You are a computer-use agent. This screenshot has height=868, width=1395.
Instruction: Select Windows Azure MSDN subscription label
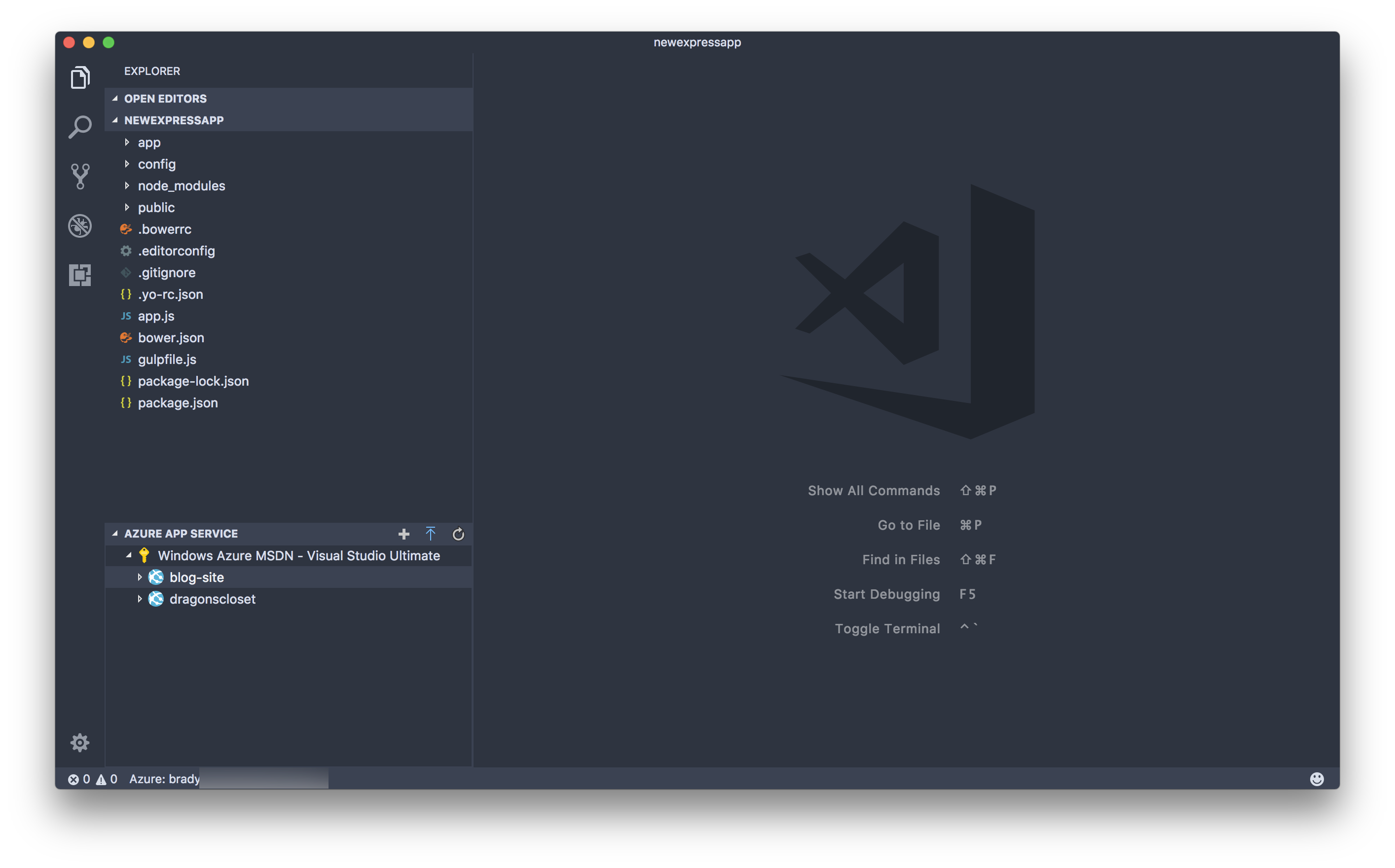click(299, 555)
